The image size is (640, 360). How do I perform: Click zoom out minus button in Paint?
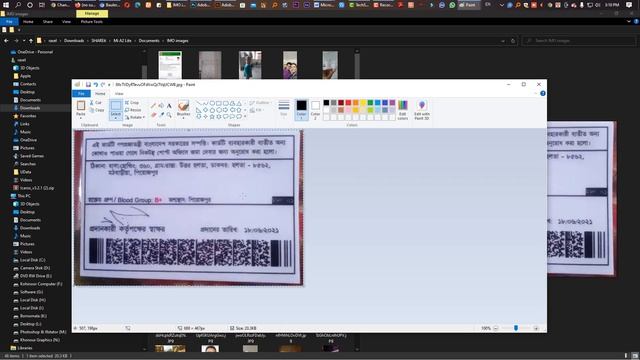point(496,328)
